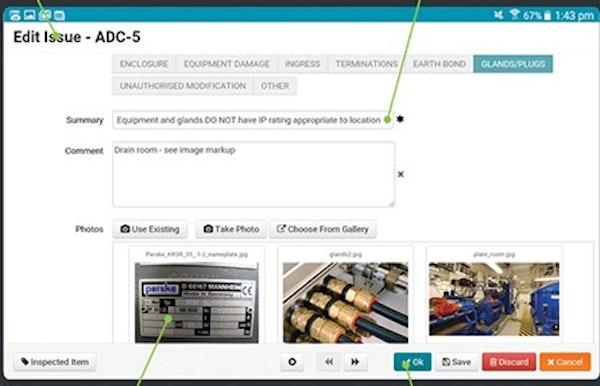Open the Perske nameplate photo thumbnail
Image resolution: width=600 pixels, height=386 pixels.
coord(197,302)
